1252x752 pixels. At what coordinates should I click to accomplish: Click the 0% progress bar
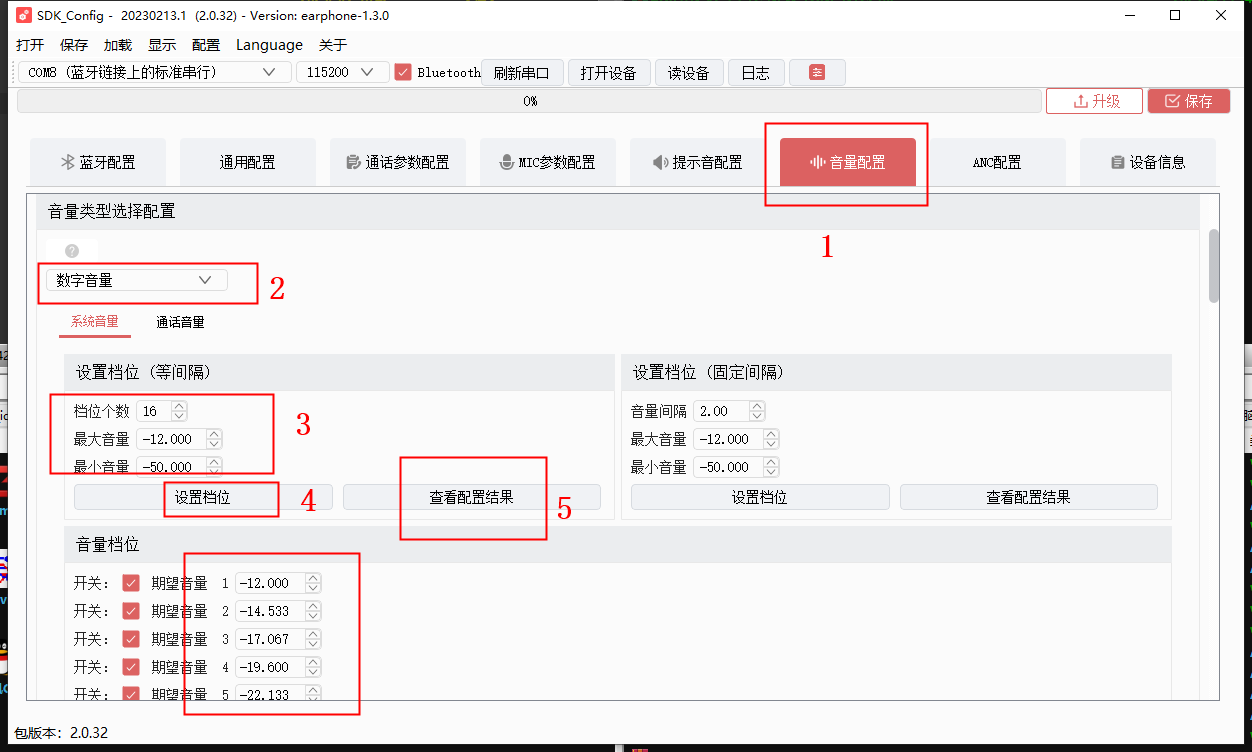[529, 101]
